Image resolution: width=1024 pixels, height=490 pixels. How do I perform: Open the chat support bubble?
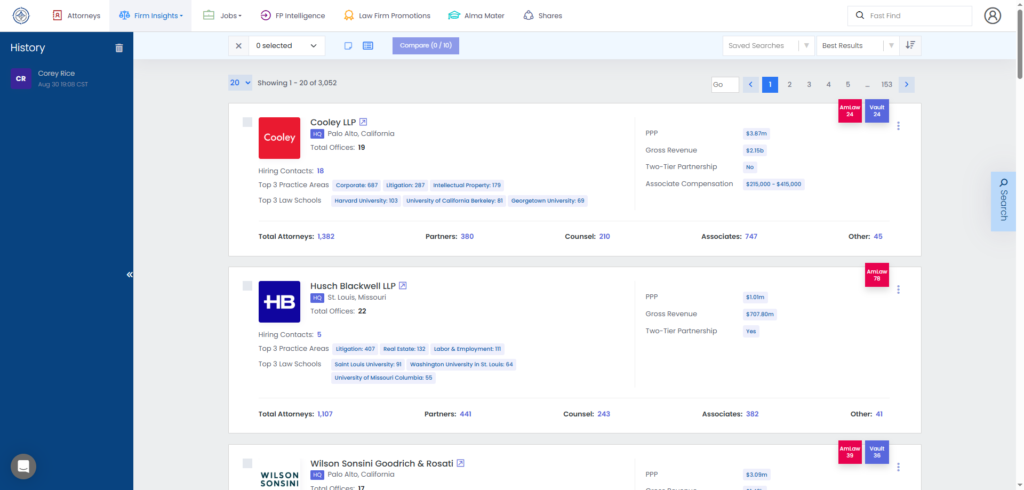[x=23, y=466]
